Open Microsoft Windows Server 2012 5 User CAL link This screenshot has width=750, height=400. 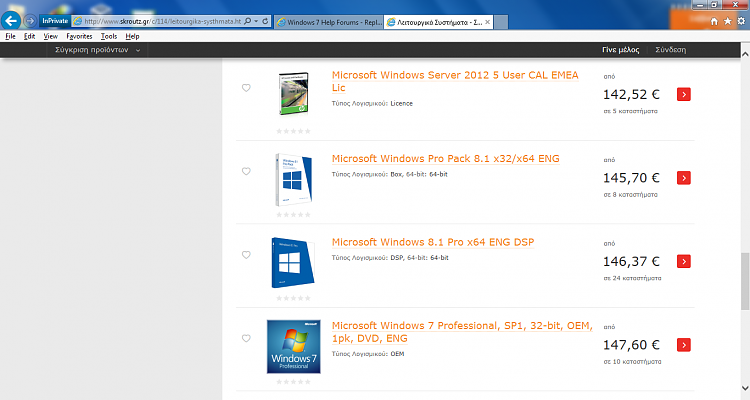coord(455,81)
